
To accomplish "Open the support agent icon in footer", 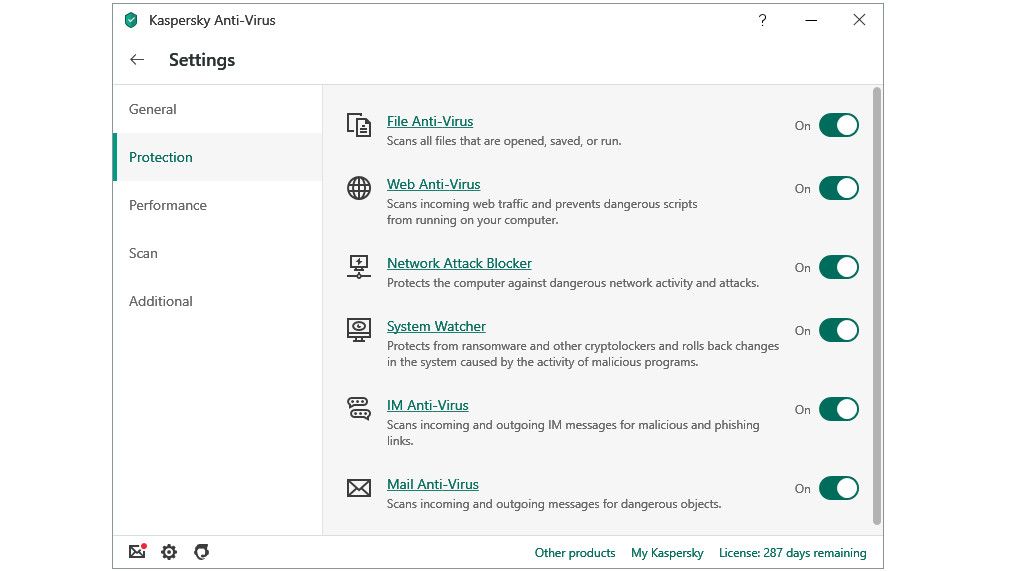I will (x=201, y=552).
